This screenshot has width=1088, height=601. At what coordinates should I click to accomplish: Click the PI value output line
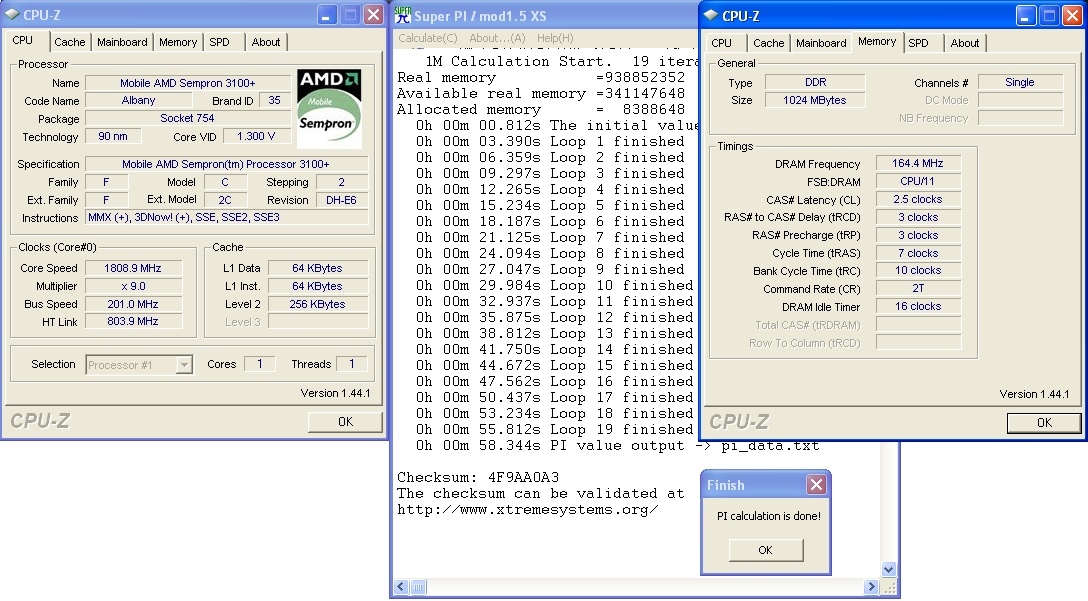click(618, 446)
